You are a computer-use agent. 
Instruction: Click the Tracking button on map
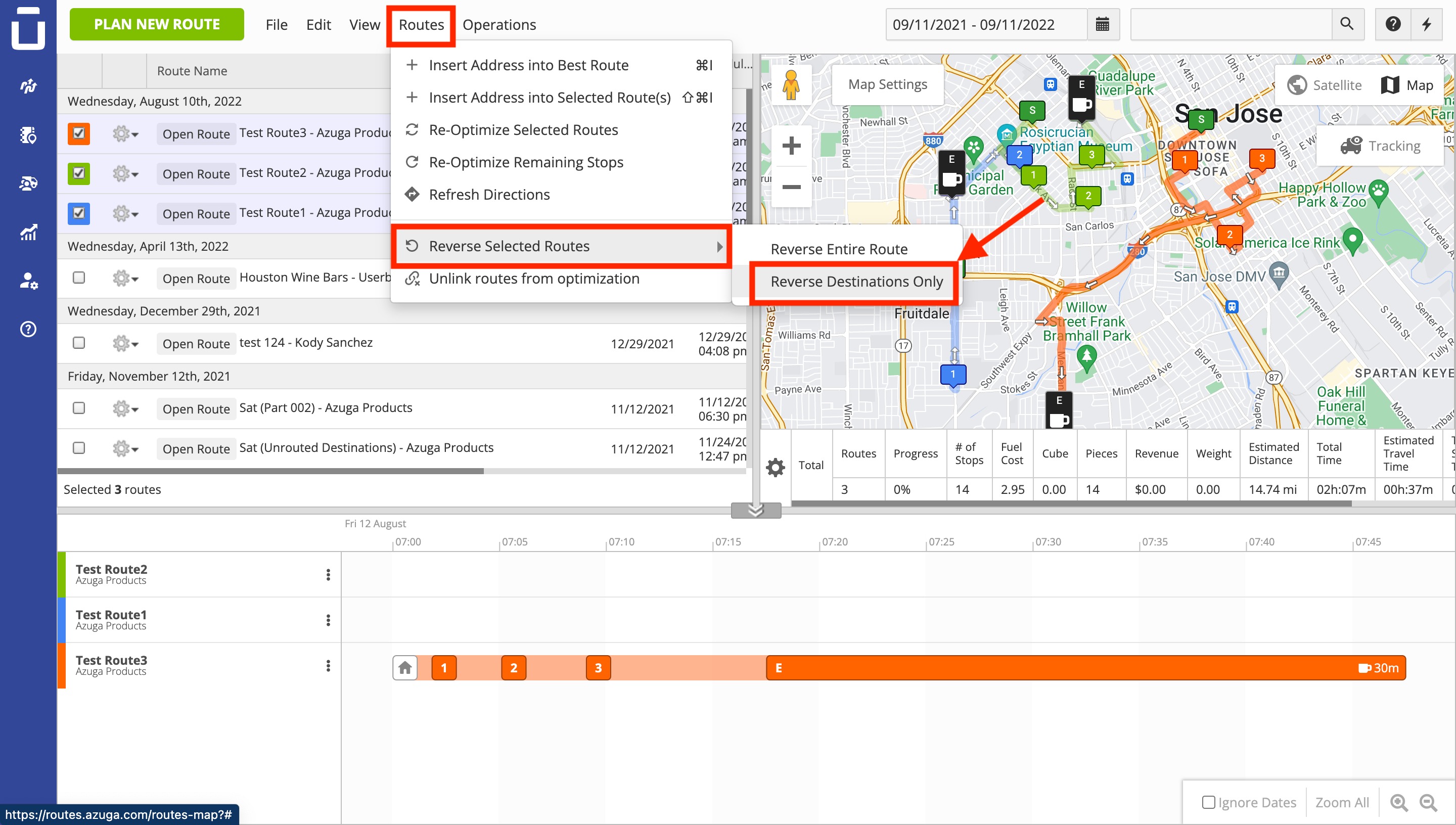1380,146
